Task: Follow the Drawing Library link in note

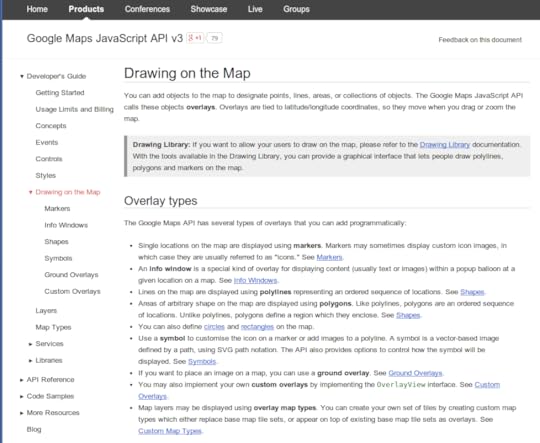Action: click(445, 145)
